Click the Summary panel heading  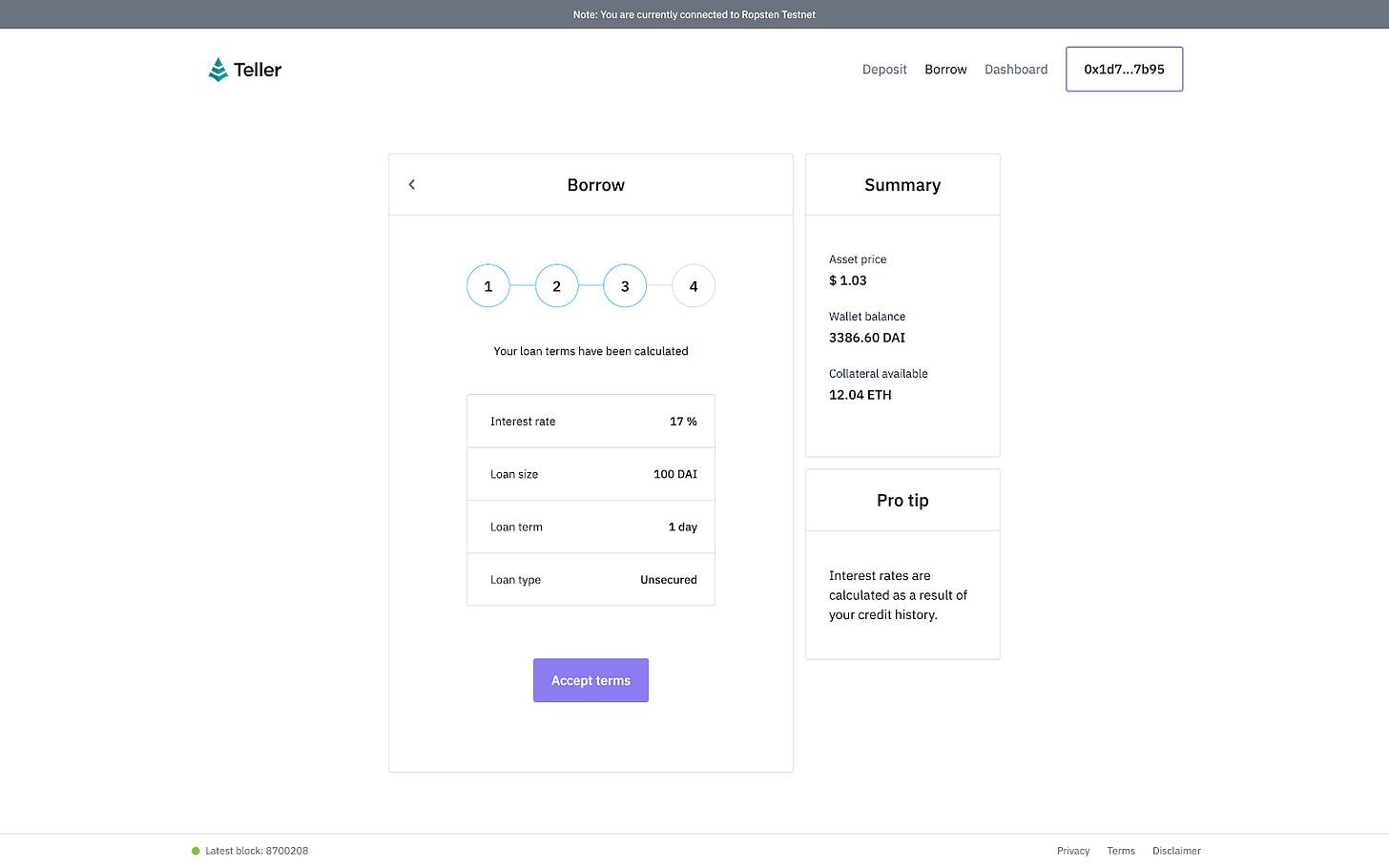click(x=902, y=185)
